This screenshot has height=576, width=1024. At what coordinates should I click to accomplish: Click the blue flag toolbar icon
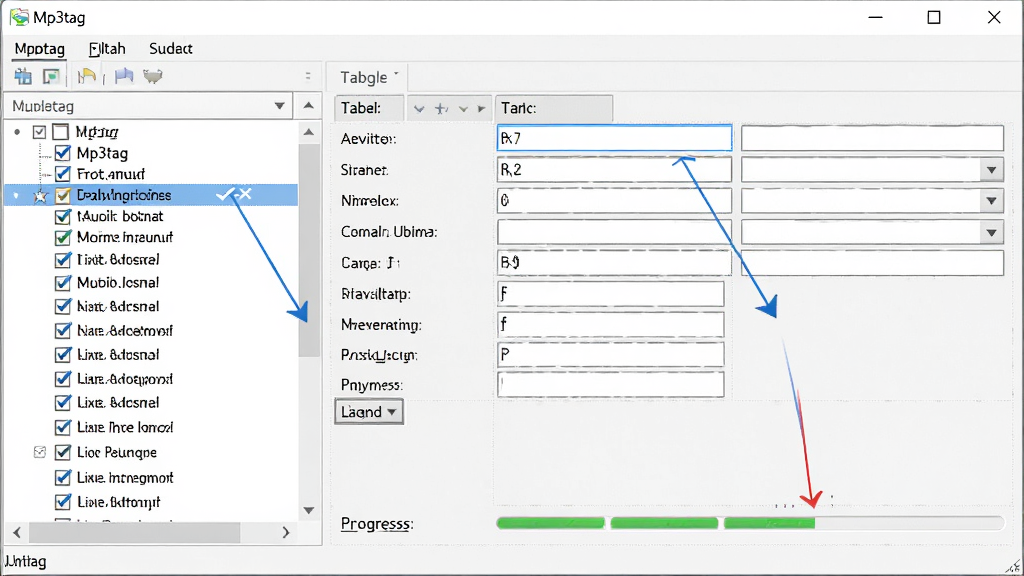(123, 76)
